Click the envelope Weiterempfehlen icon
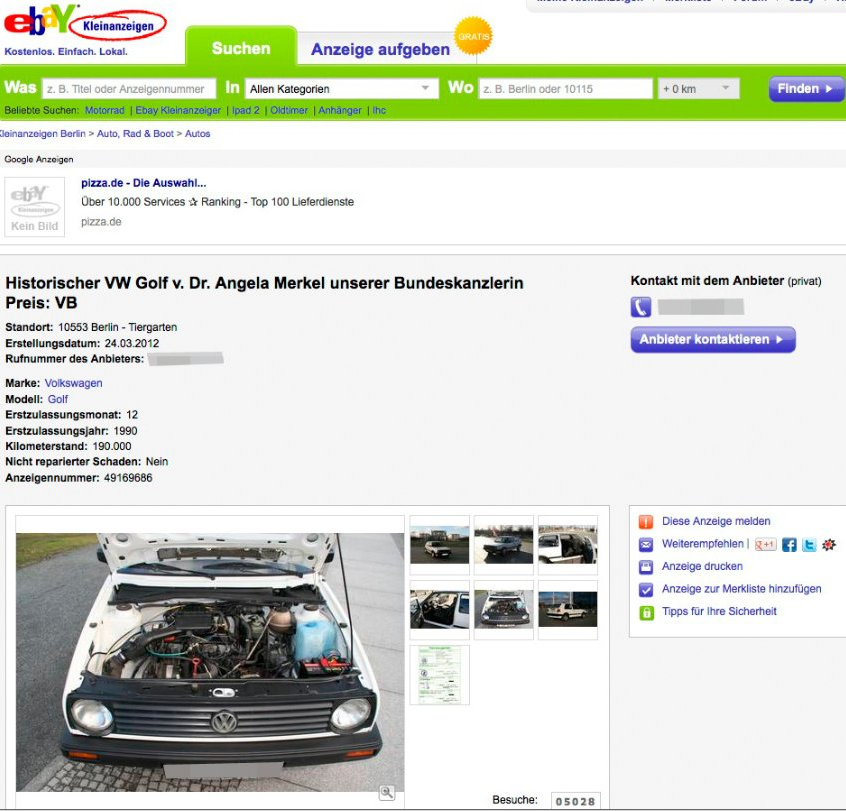846x811 pixels. coord(646,545)
